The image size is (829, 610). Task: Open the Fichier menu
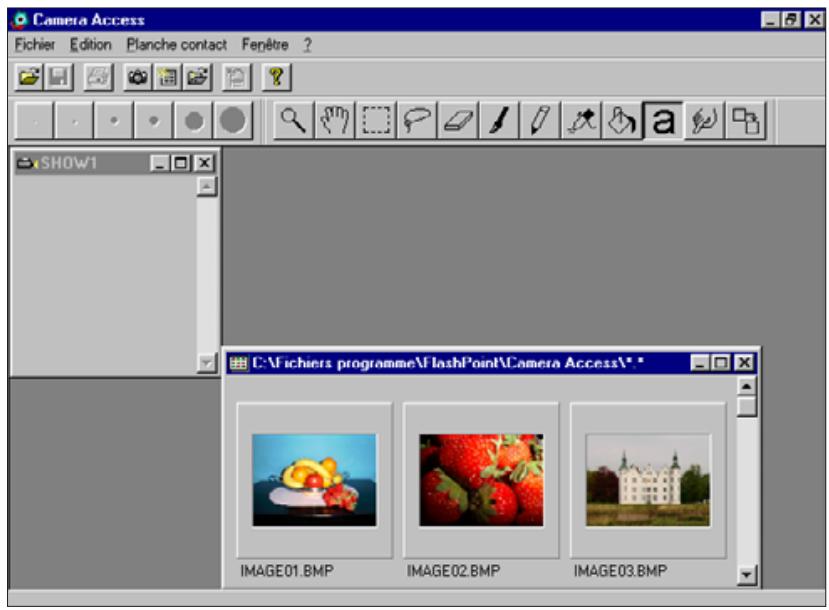coord(34,45)
